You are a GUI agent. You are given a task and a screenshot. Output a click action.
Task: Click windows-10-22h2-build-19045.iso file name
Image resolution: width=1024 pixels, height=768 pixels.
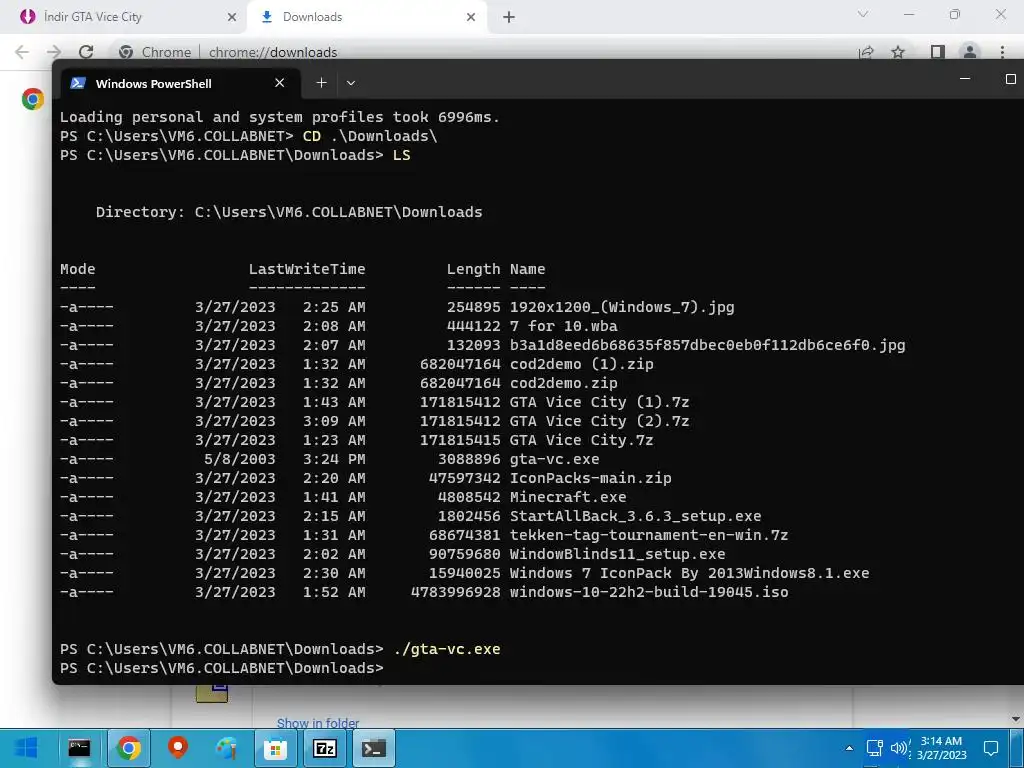coord(649,592)
